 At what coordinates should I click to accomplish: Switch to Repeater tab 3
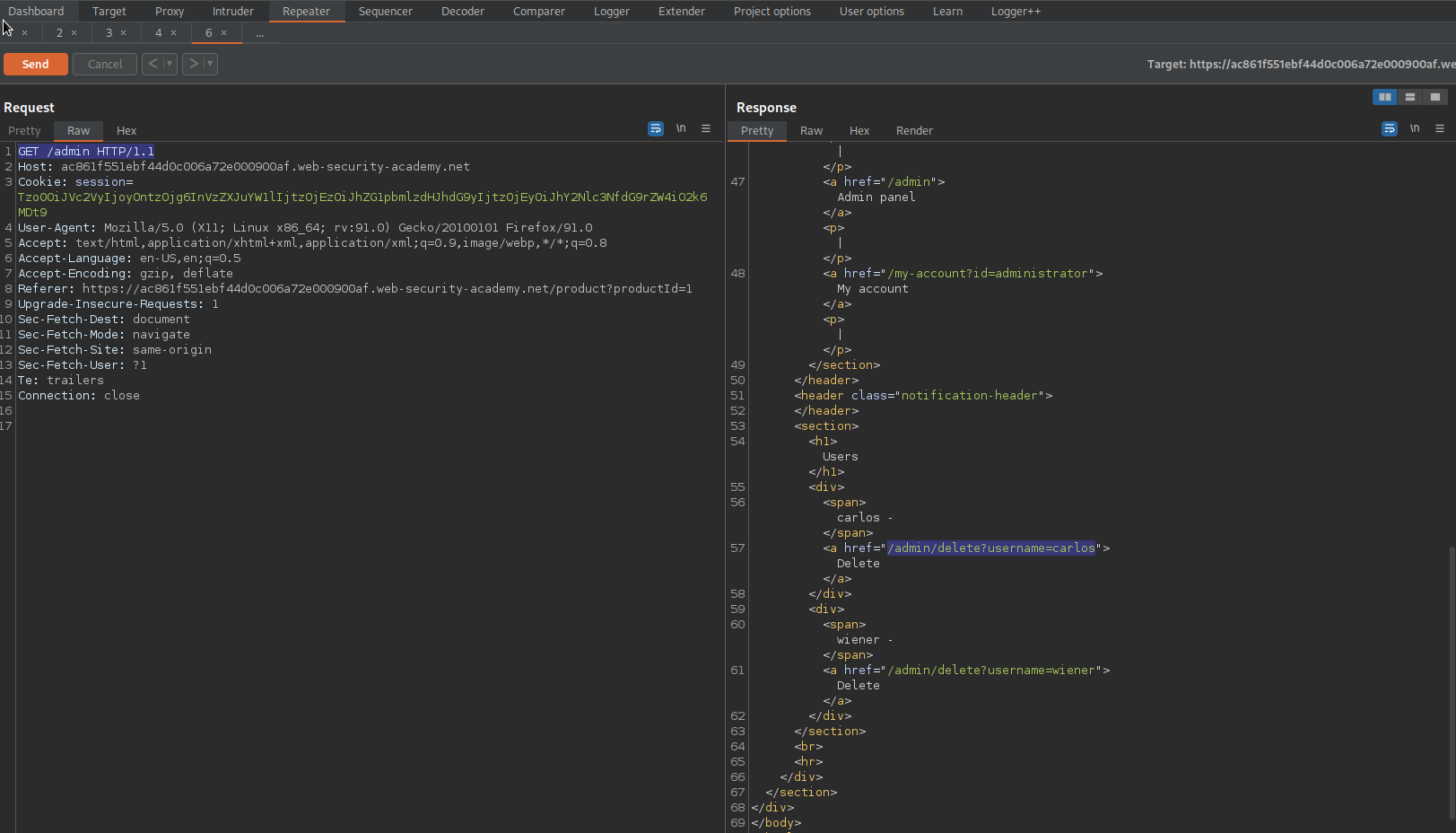109,33
